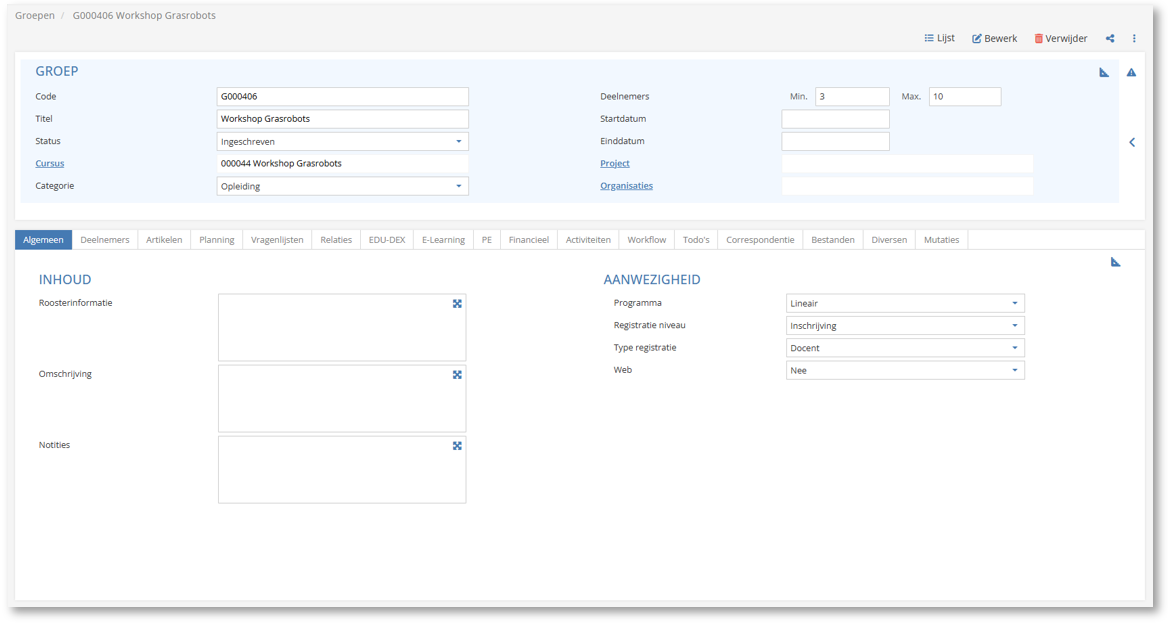Image resolution: width=1168 pixels, height=623 pixels.
Task: Expand the Omschrijving text field
Action: (x=457, y=375)
